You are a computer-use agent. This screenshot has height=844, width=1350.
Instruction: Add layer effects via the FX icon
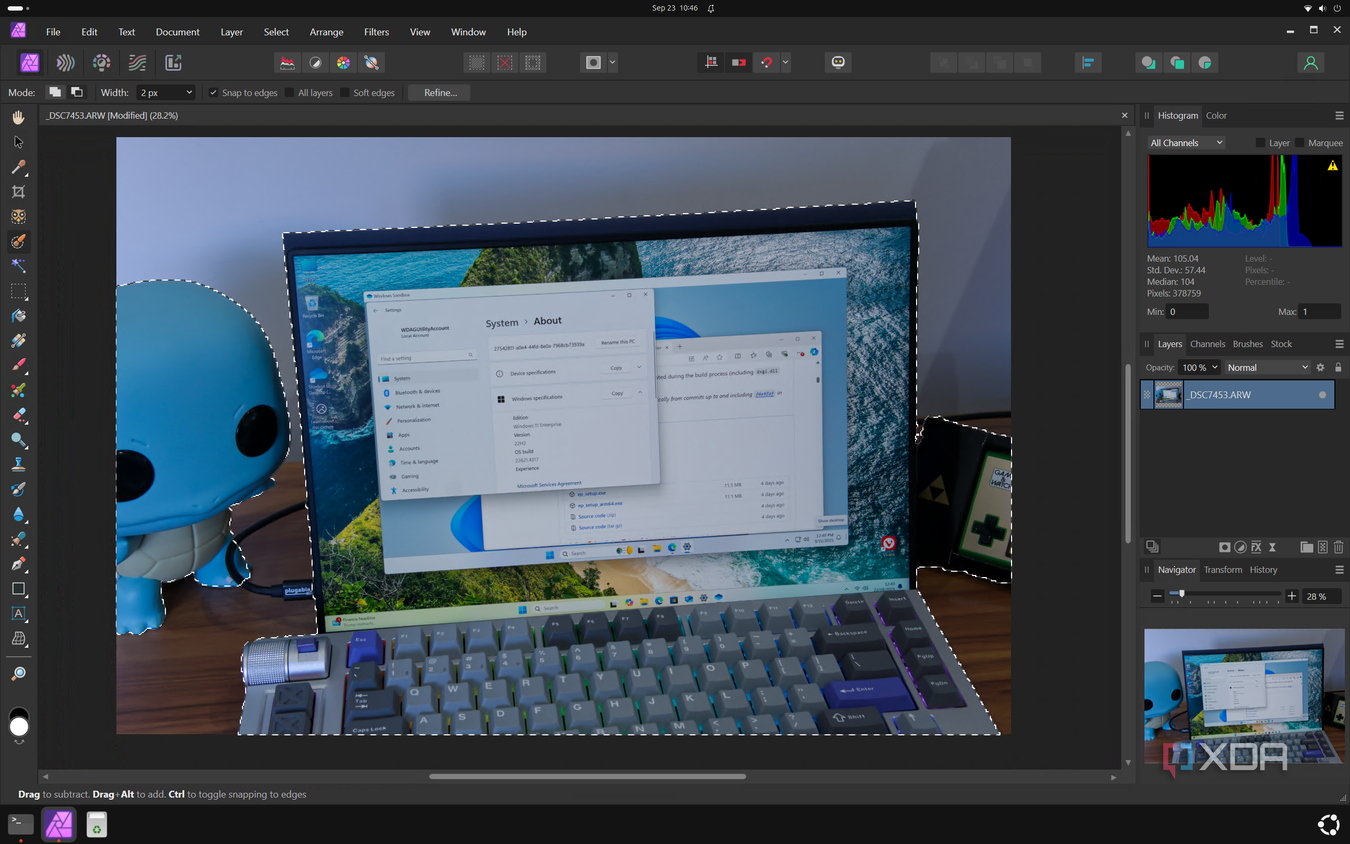coord(1256,548)
